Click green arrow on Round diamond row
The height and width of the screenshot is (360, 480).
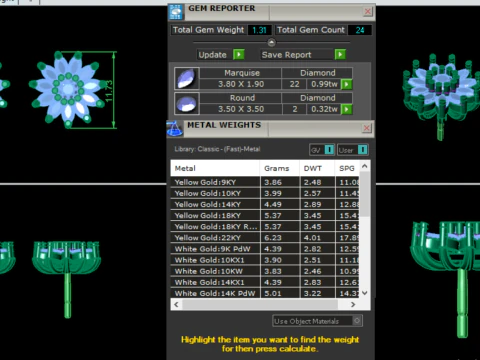click(x=347, y=109)
